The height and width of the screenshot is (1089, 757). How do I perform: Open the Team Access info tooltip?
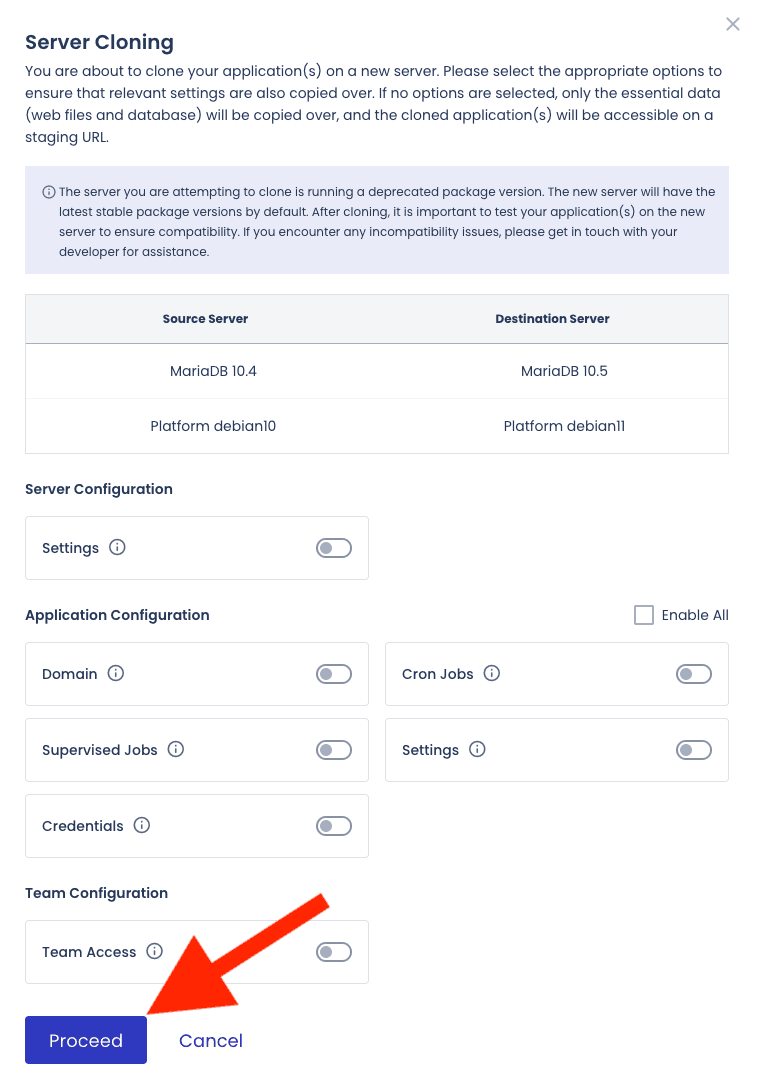(x=154, y=951)
